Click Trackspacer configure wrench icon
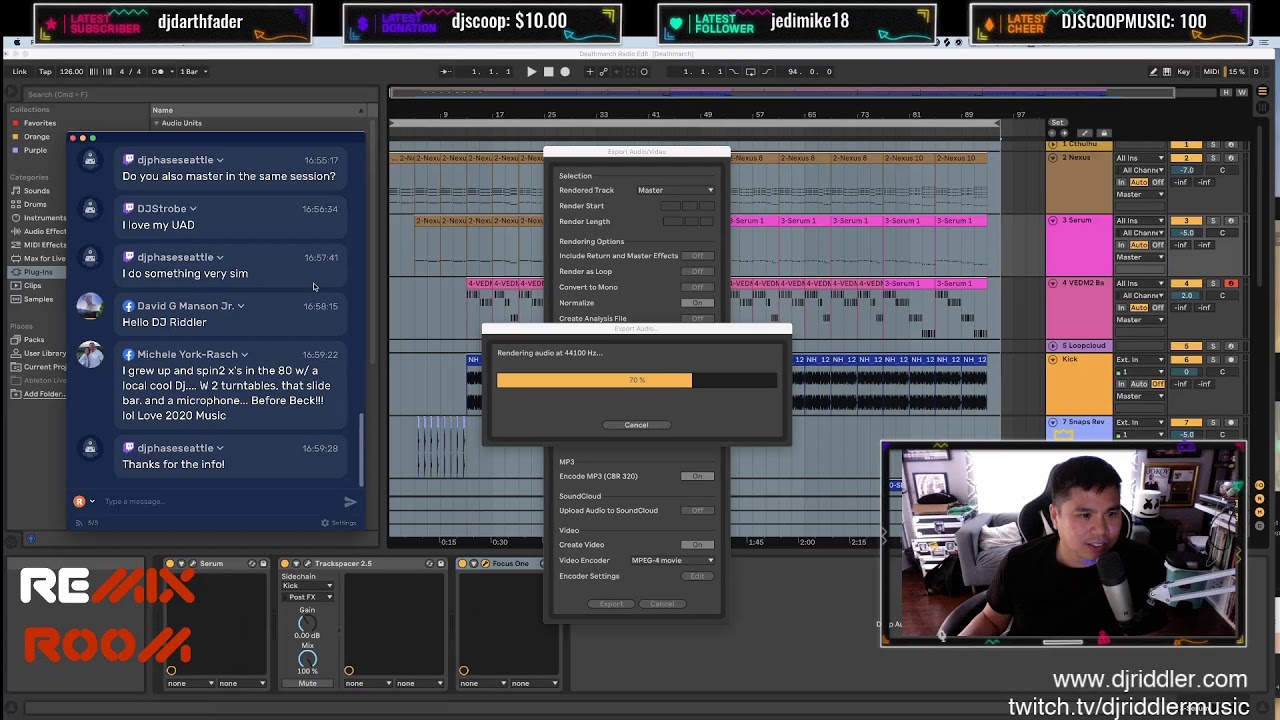This screenshot has height=720, width=1280. click(308, 564)
